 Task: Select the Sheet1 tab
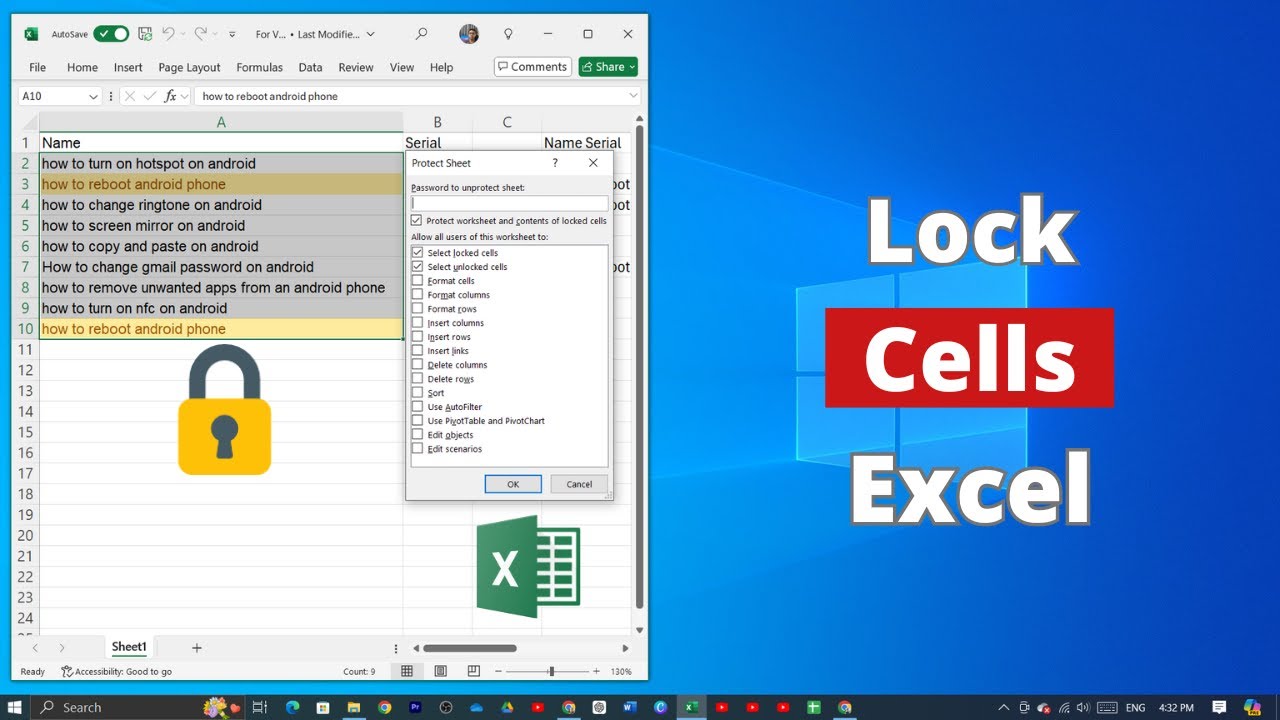pos(129,647)
